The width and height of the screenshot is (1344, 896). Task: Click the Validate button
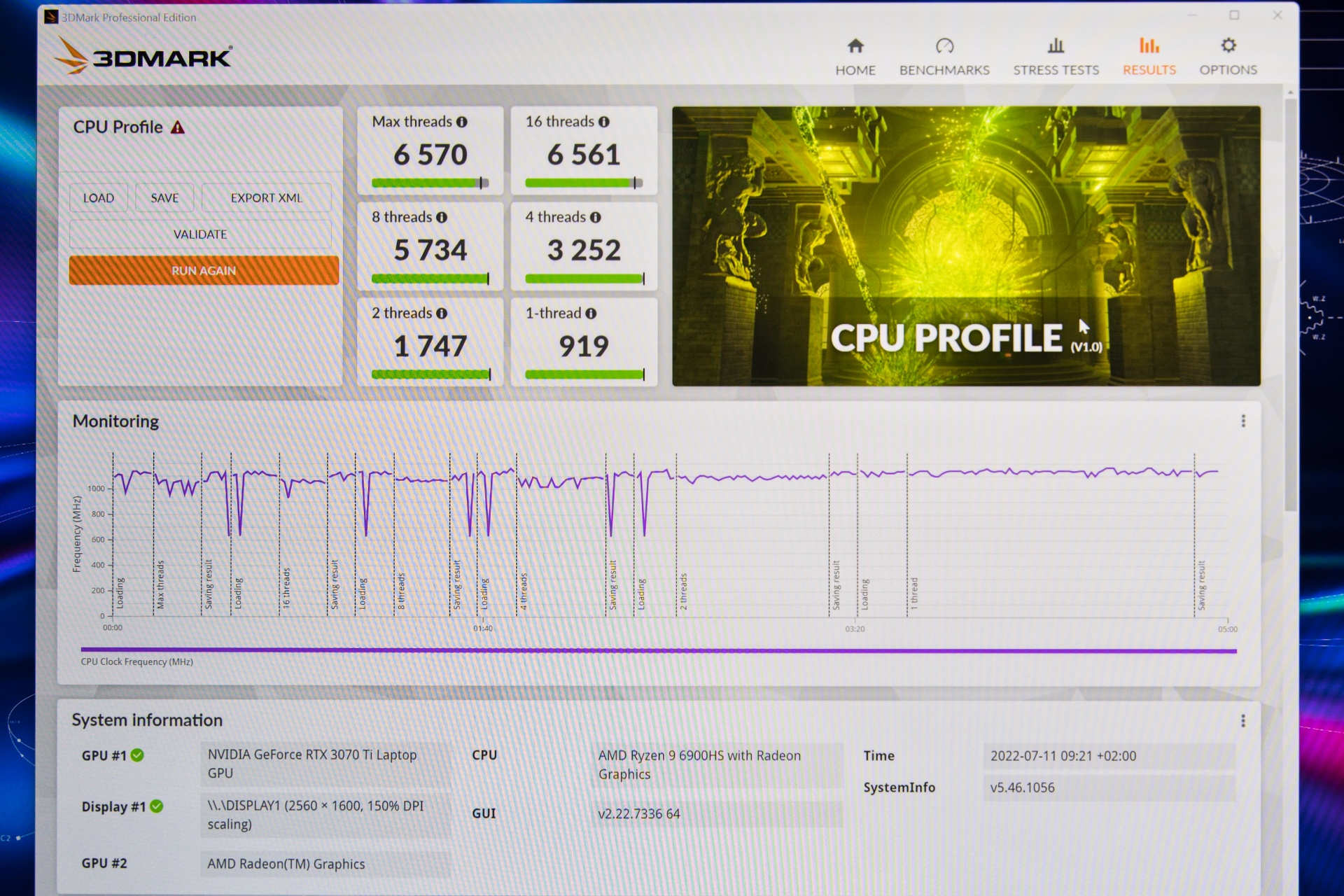click(x=200, y=234)
